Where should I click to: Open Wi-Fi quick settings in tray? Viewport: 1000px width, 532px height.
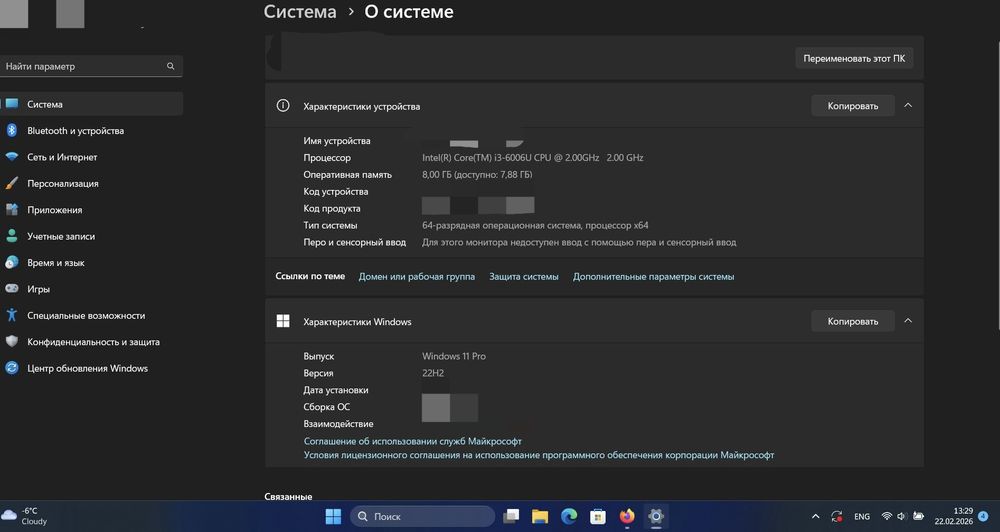886,517
